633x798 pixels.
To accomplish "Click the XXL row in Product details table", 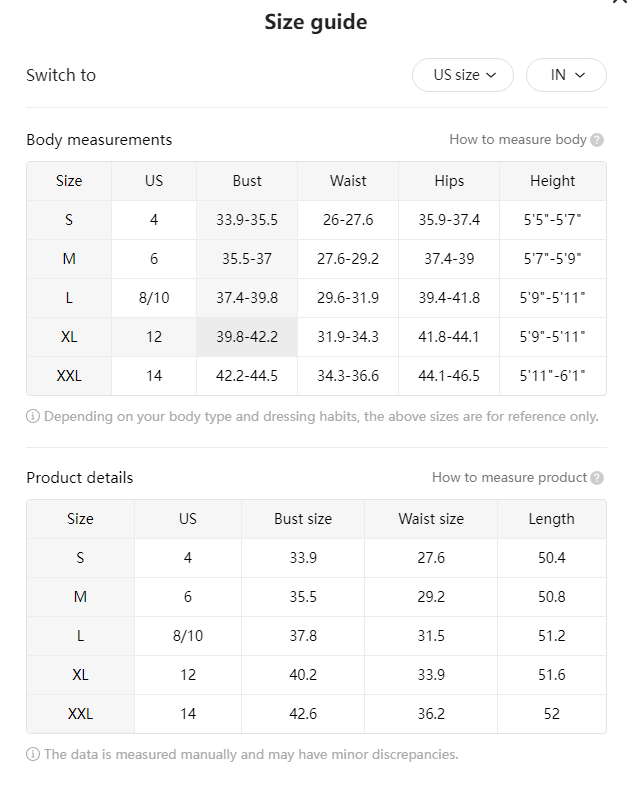I will (x=316, y=714).
